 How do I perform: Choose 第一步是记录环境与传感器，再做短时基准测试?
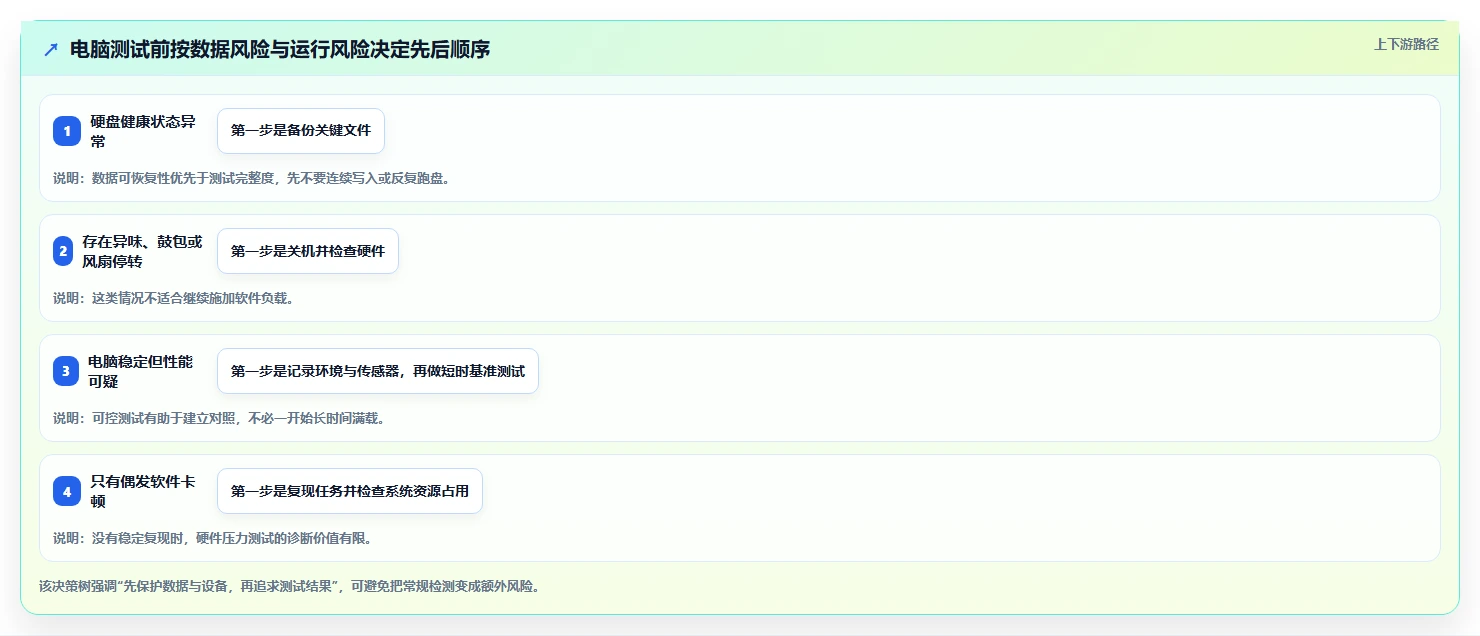pos(378,371)
